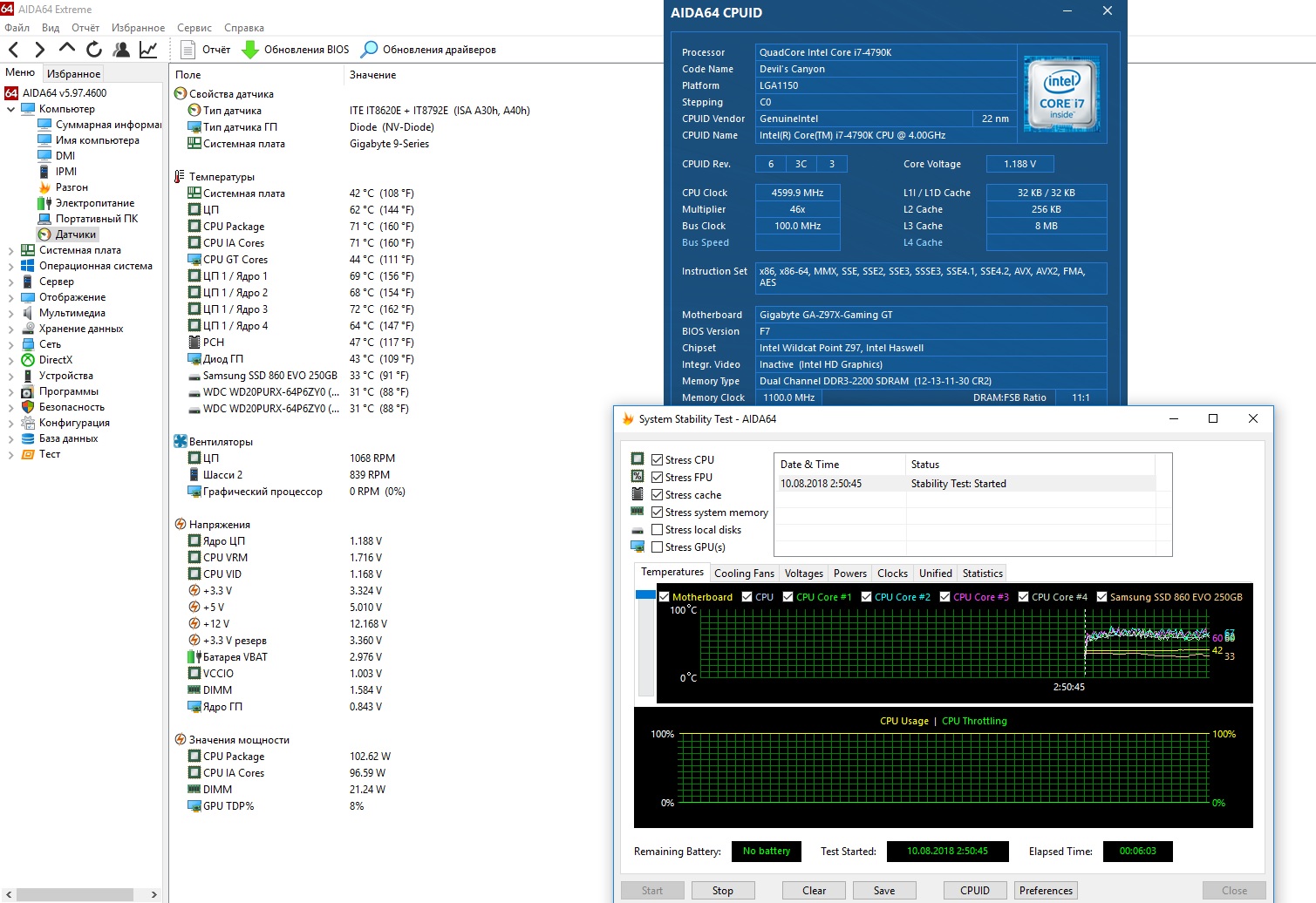Click the CPUID button
The image size is (1316, 903).
pyautogui.click(x=975, y=891)
